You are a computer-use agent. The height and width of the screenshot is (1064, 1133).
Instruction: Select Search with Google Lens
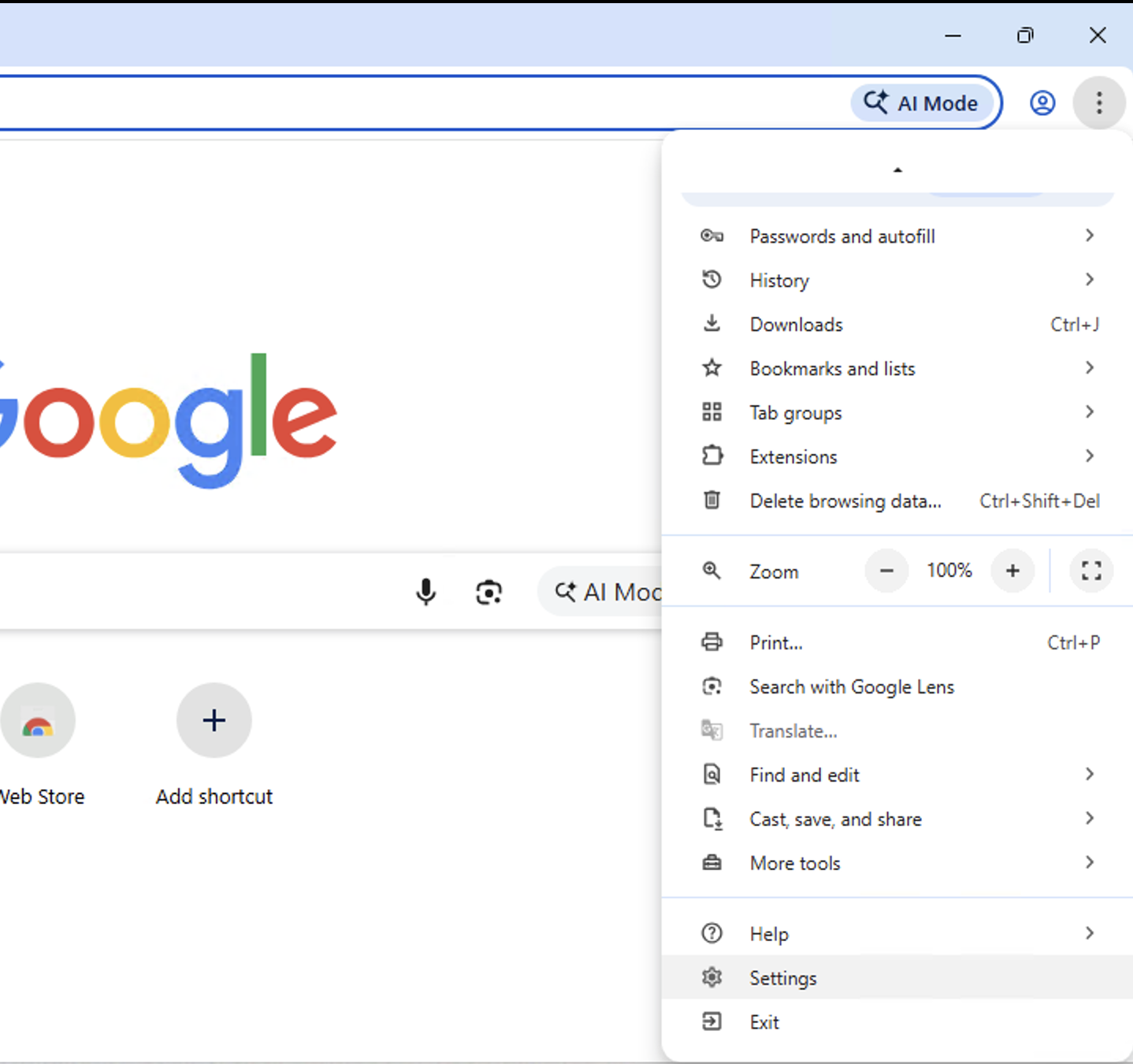(x=851, y=687)
